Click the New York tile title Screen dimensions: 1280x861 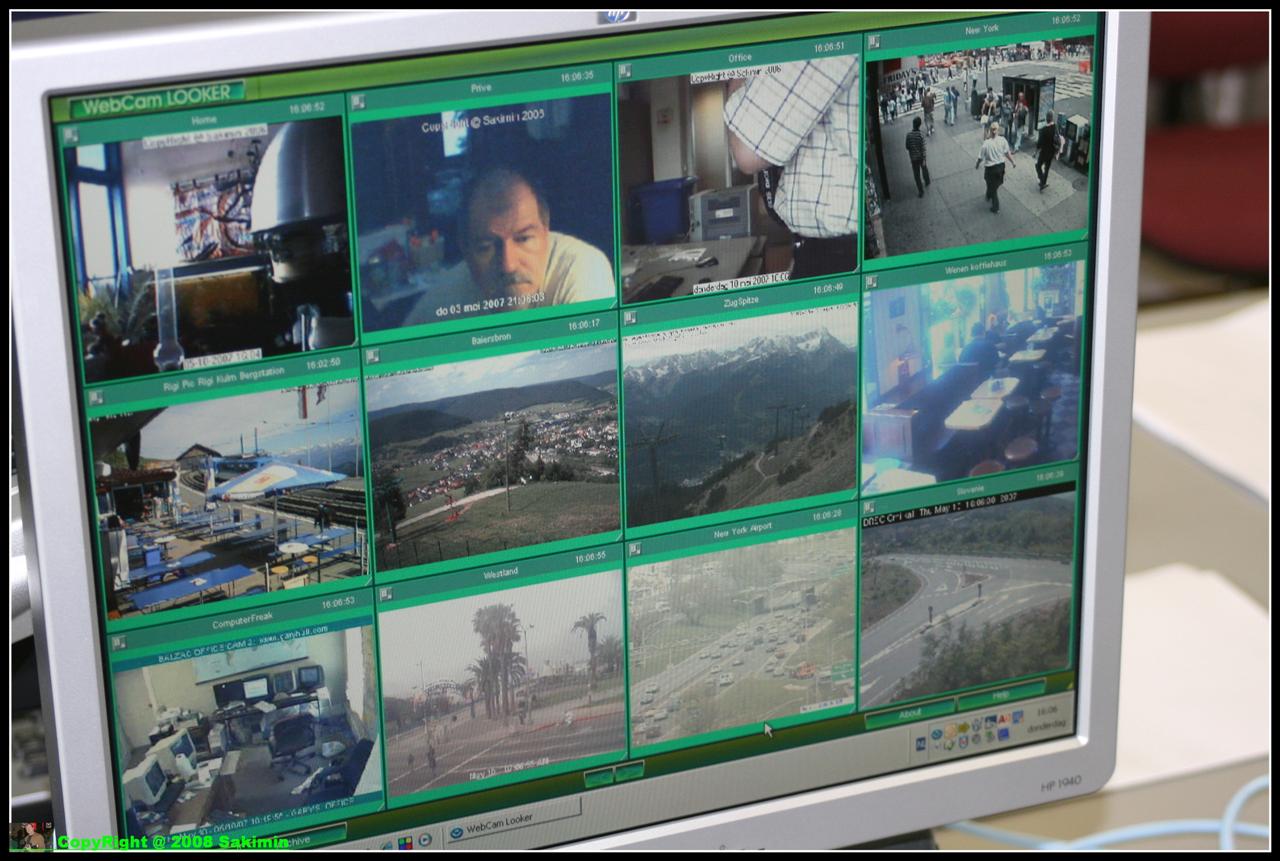click(x=982, y=30)
